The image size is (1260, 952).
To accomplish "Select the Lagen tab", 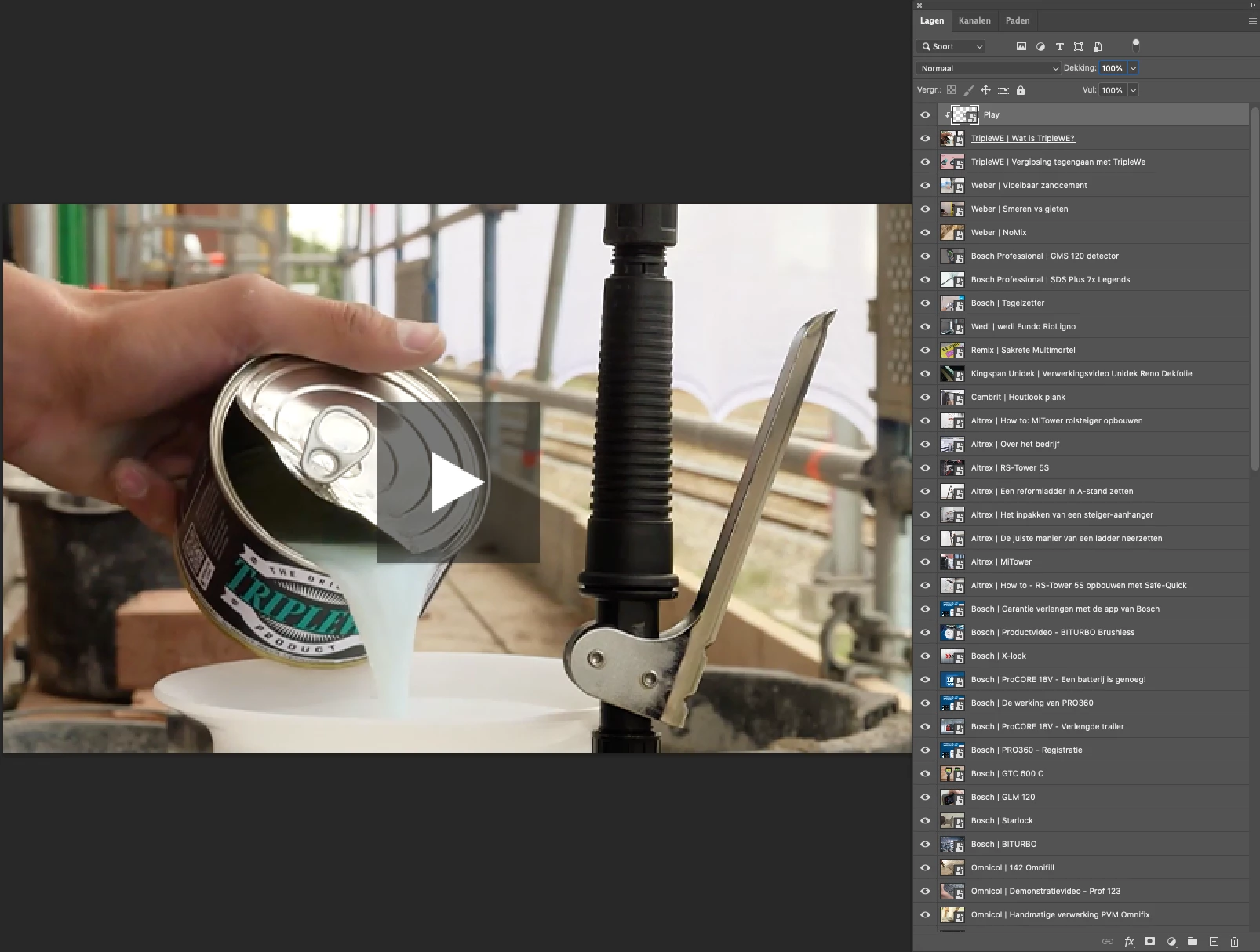I will click(x=932, y=20).
